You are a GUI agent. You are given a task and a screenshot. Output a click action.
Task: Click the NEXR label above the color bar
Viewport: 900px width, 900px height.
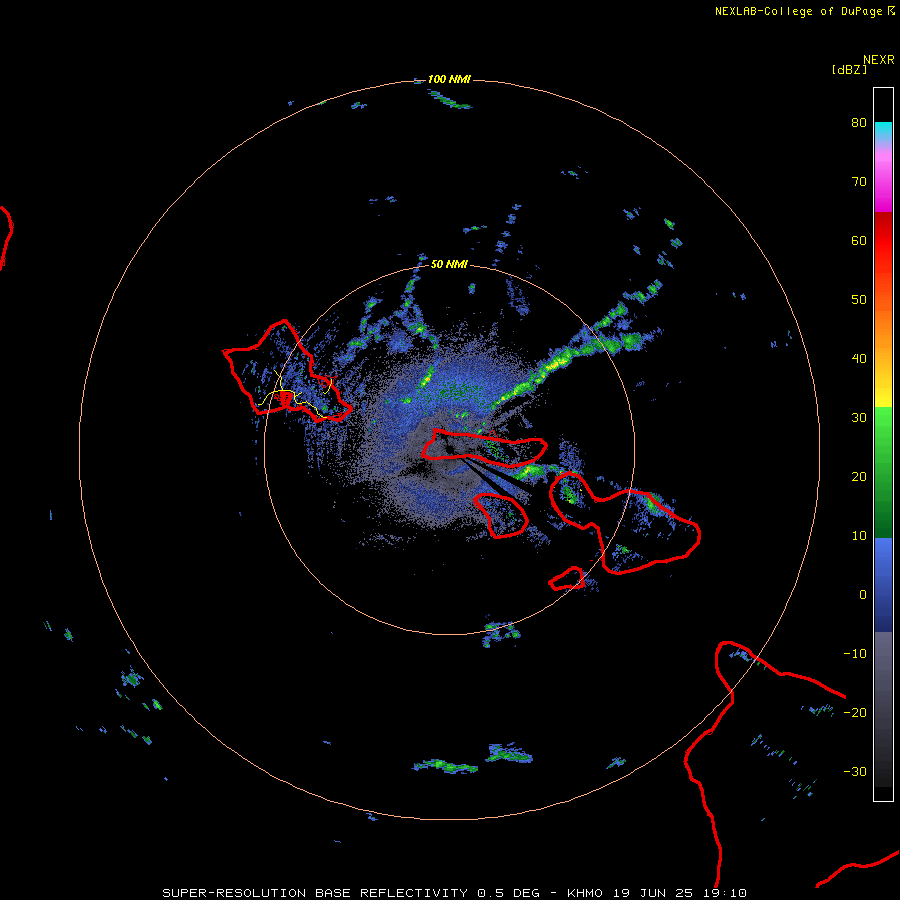coord(879,60)
